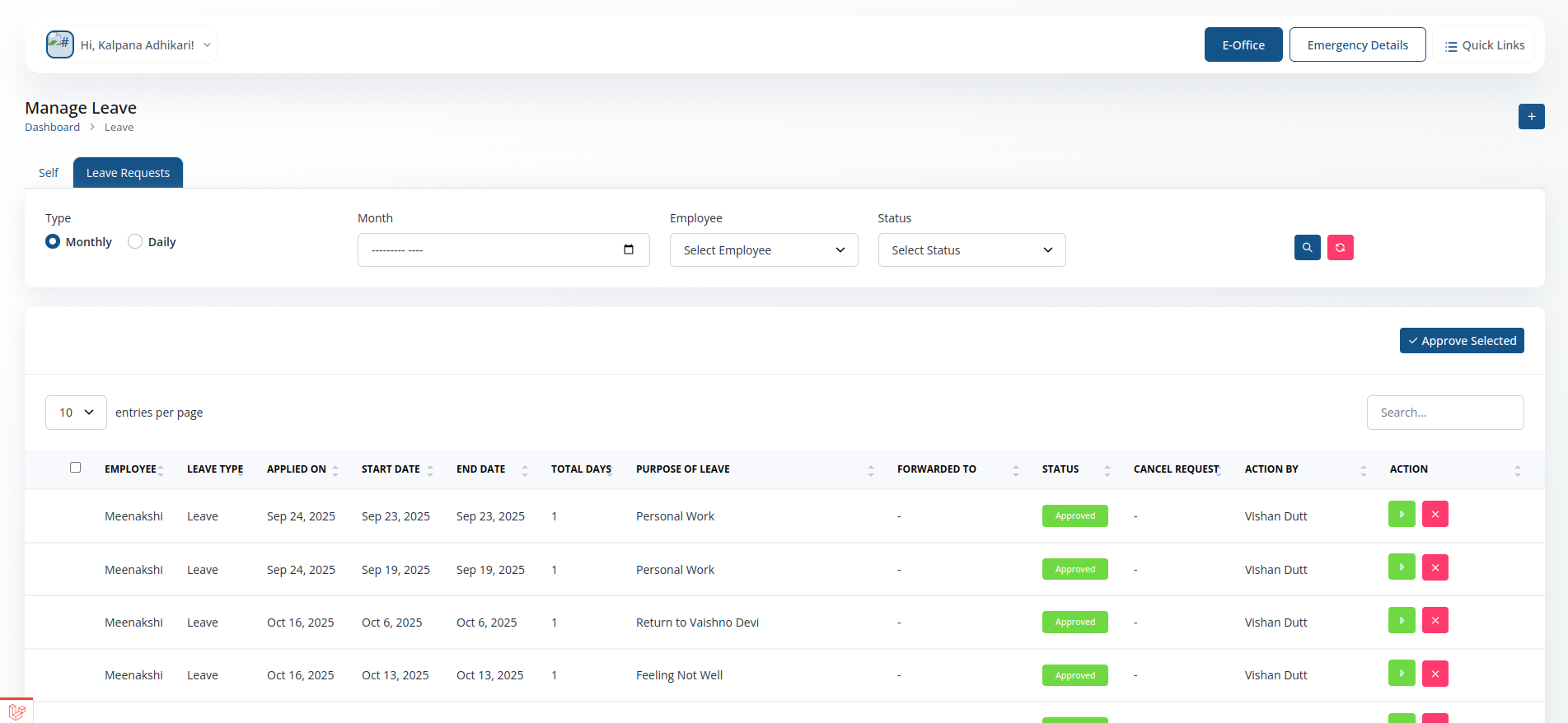The height and width of the screenshot is (723, 1568).
Task: Click the blue search filter icon button
Action: tap(1307, 247)
